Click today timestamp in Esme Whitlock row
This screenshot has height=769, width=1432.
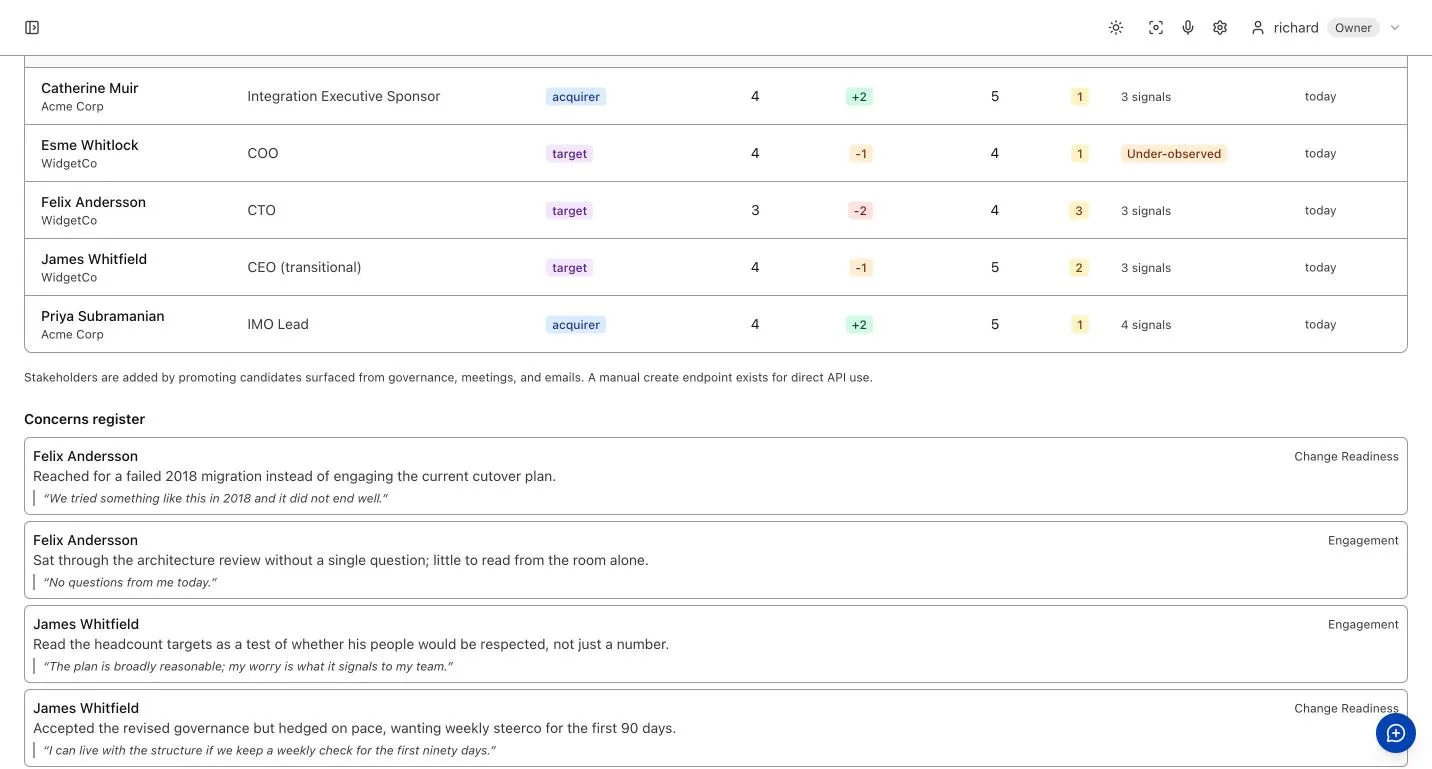click(x=1320, y=153)
